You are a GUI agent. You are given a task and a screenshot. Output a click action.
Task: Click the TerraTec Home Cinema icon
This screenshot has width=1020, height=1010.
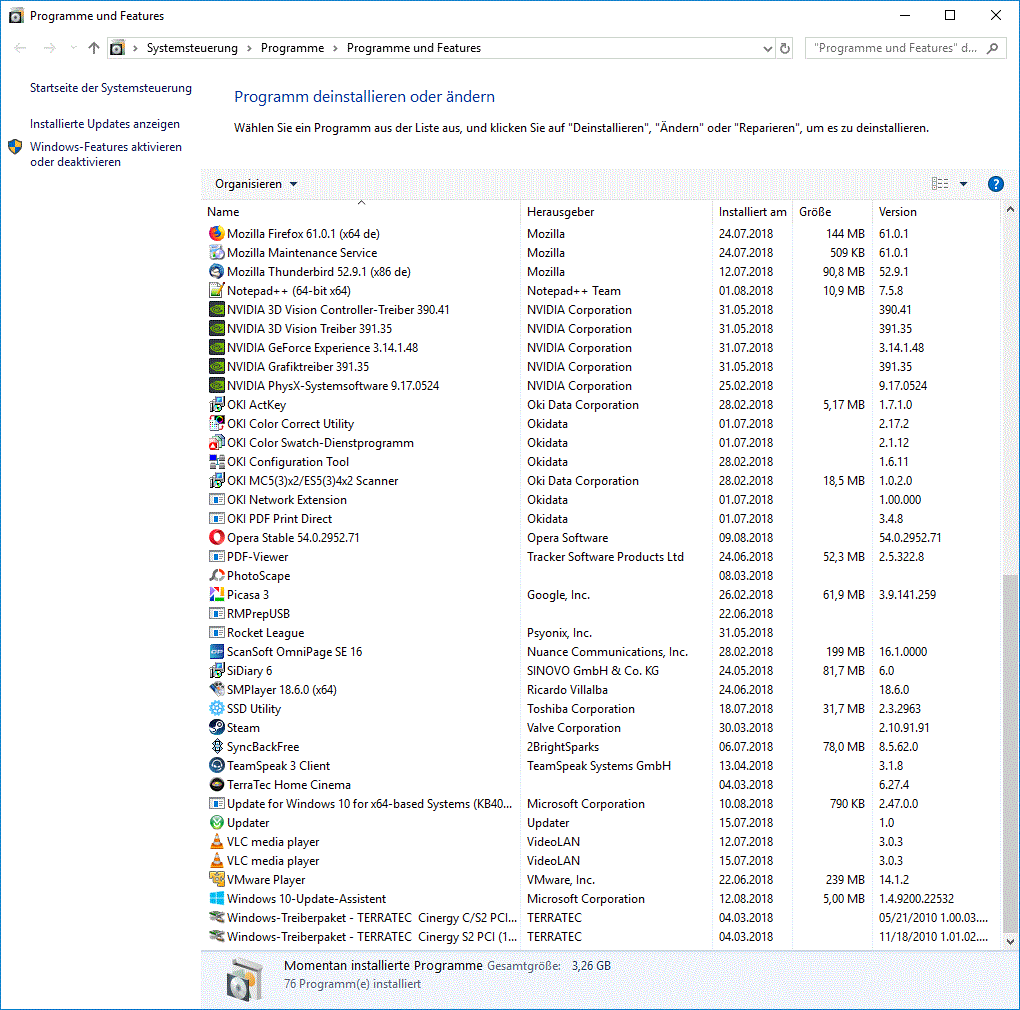(217, 784)
